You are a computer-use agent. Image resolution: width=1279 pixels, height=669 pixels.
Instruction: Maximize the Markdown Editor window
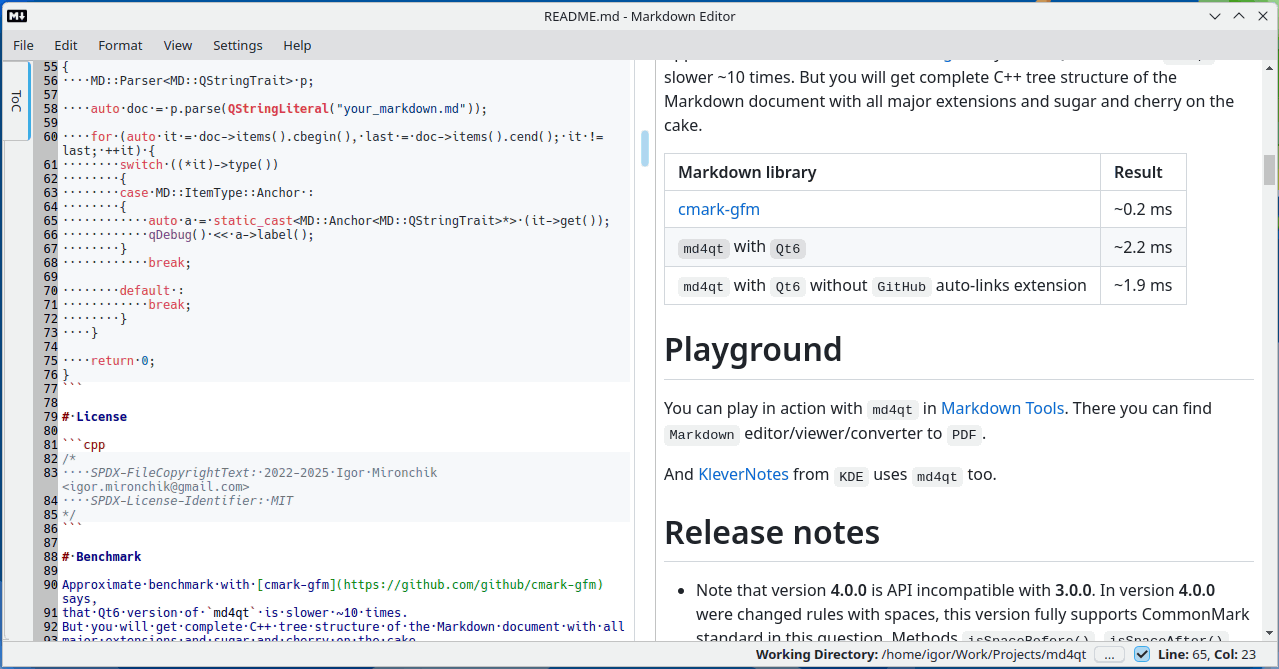(x=1238, y=16)
